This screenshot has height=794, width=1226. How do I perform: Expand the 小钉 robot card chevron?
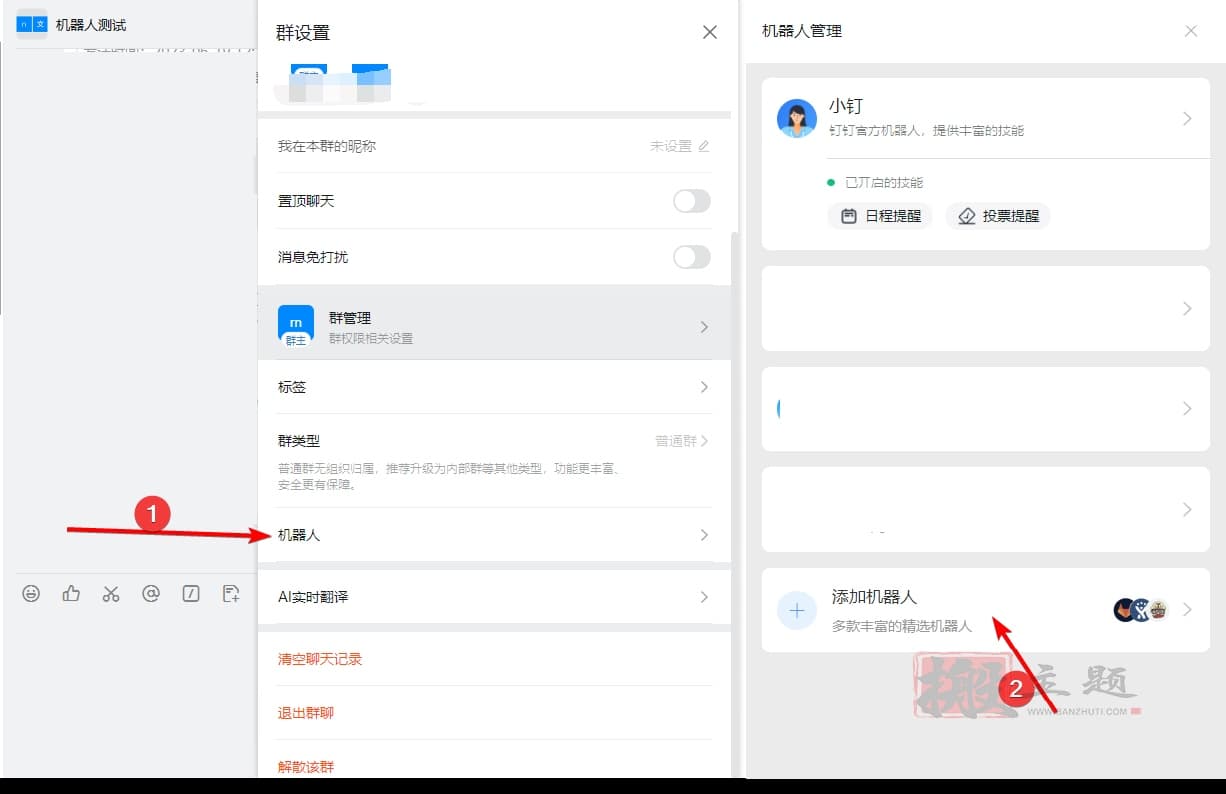(x=1187, y=118)
